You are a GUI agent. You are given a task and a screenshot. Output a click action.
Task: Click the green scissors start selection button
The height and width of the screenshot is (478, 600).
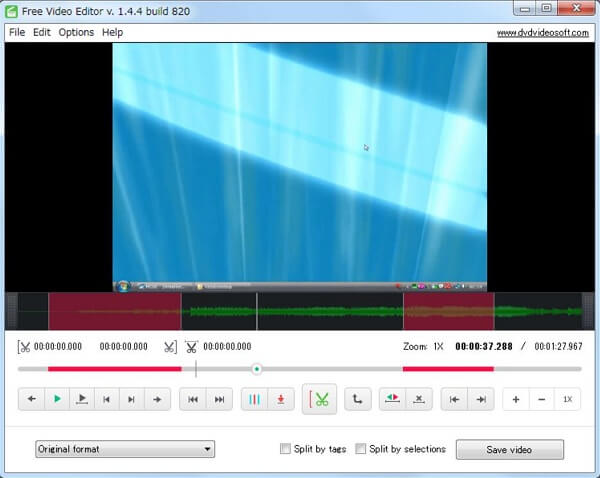click(319, 399)
